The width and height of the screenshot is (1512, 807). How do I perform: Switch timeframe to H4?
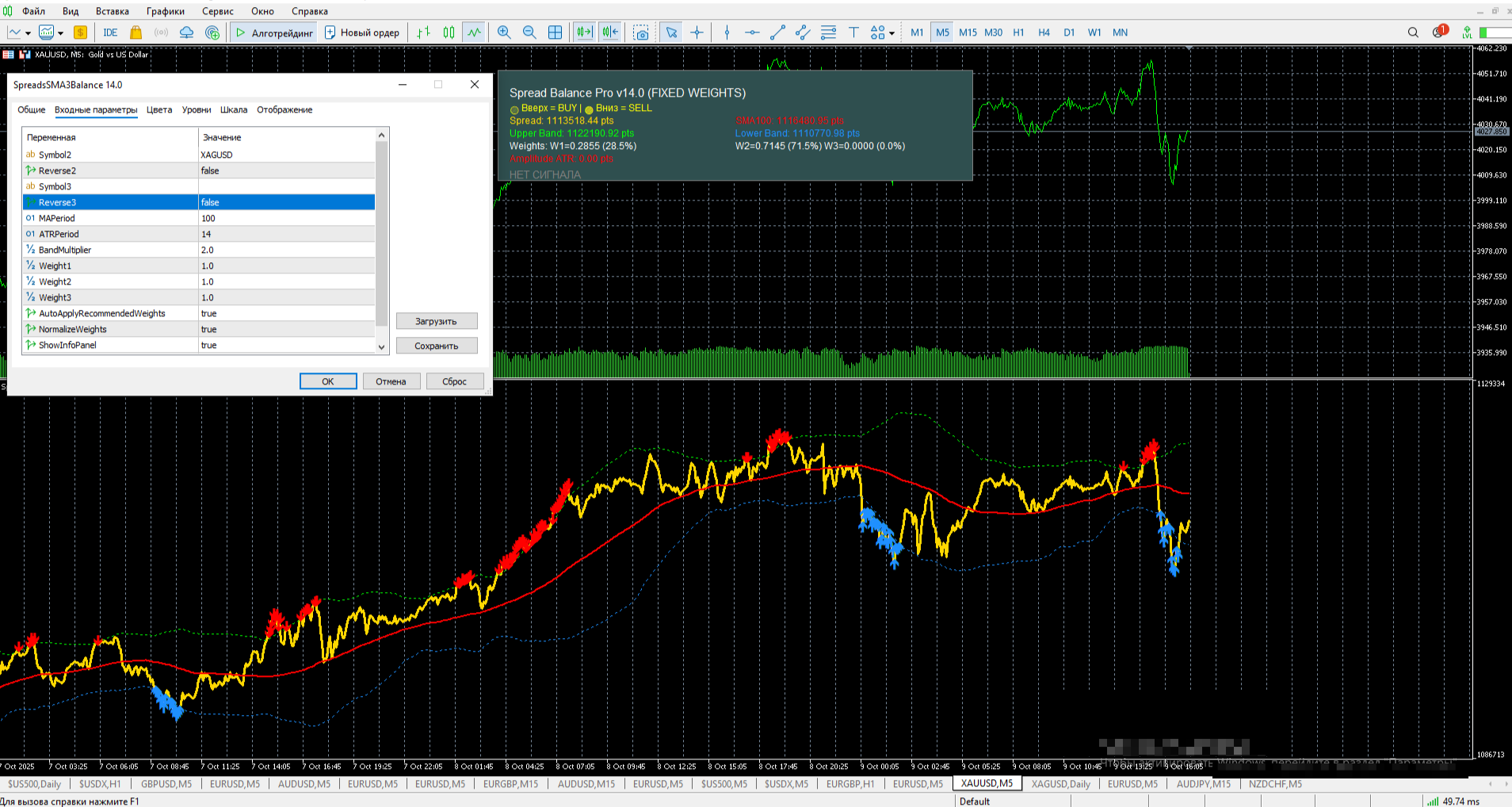coord(1044,33)
